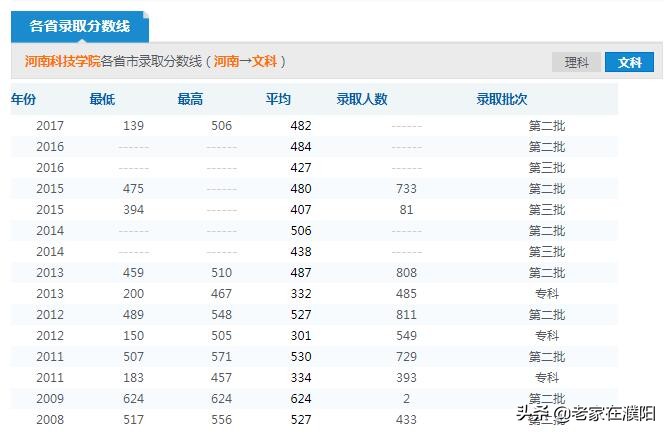668x434 pixels.
Task: Click the 平均 column header
Action: [278, 99]
